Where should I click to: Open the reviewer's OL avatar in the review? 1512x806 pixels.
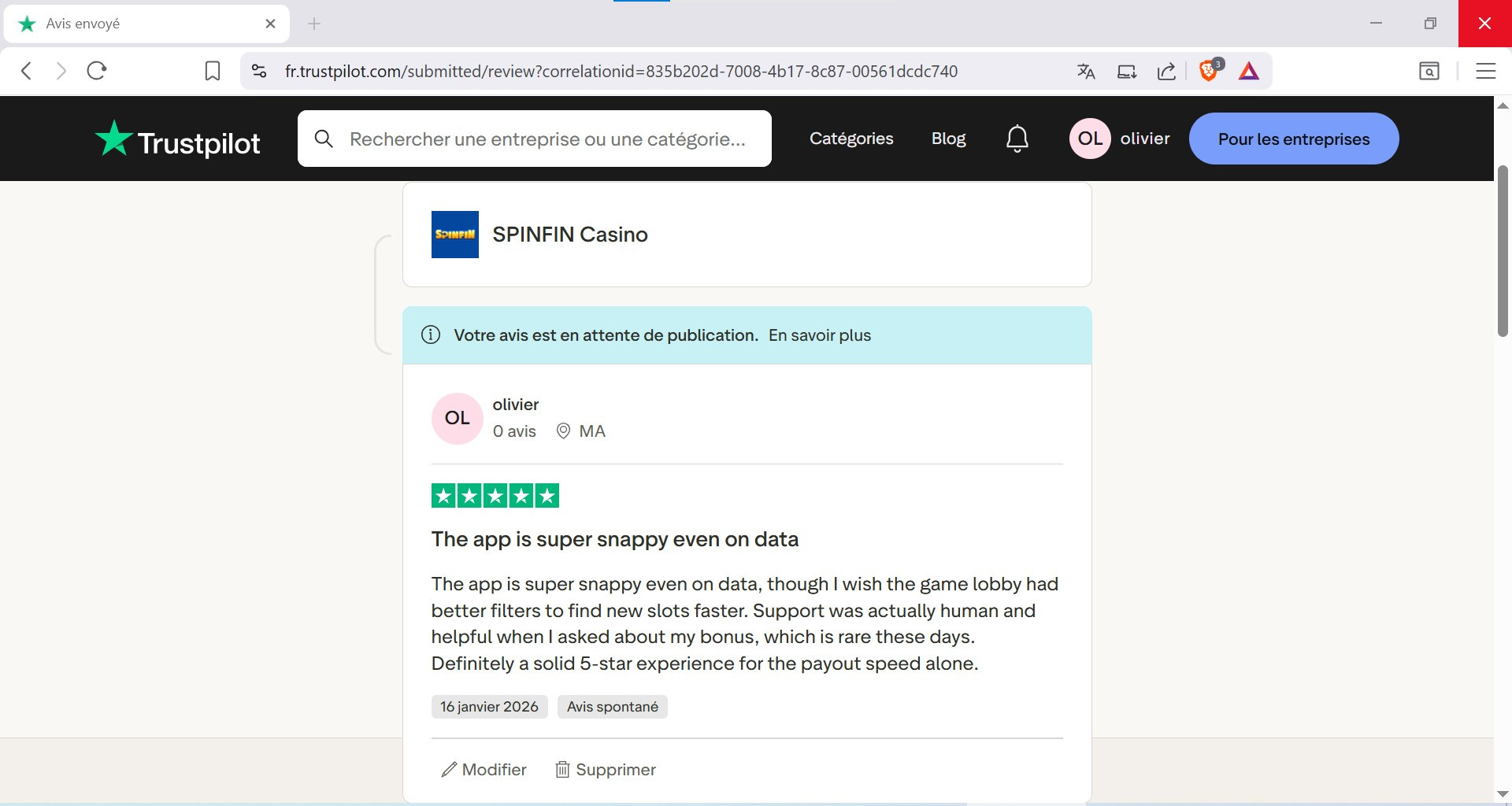click(457, 418)
